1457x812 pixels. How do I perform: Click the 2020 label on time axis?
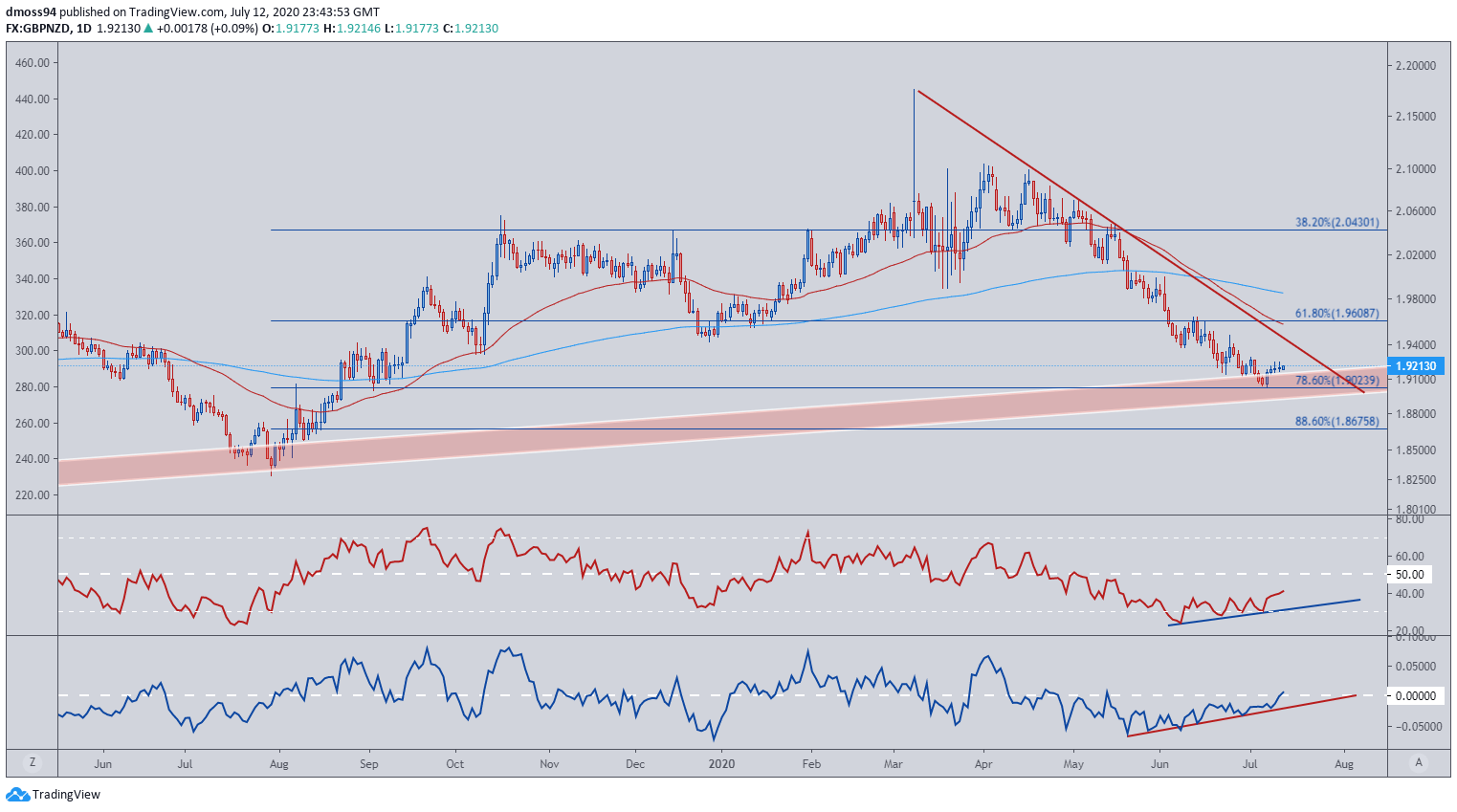[x=722, y=764]
